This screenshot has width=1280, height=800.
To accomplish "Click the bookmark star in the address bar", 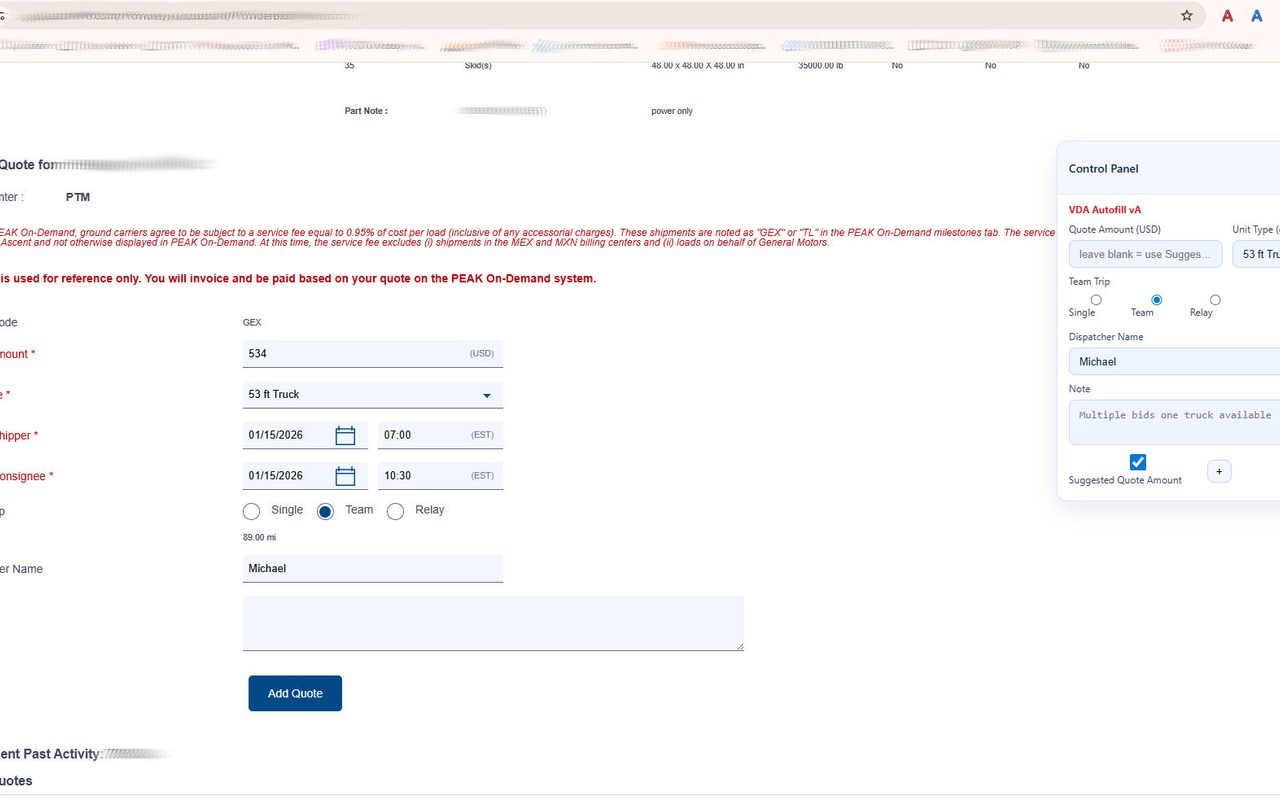I will 1186,16.
